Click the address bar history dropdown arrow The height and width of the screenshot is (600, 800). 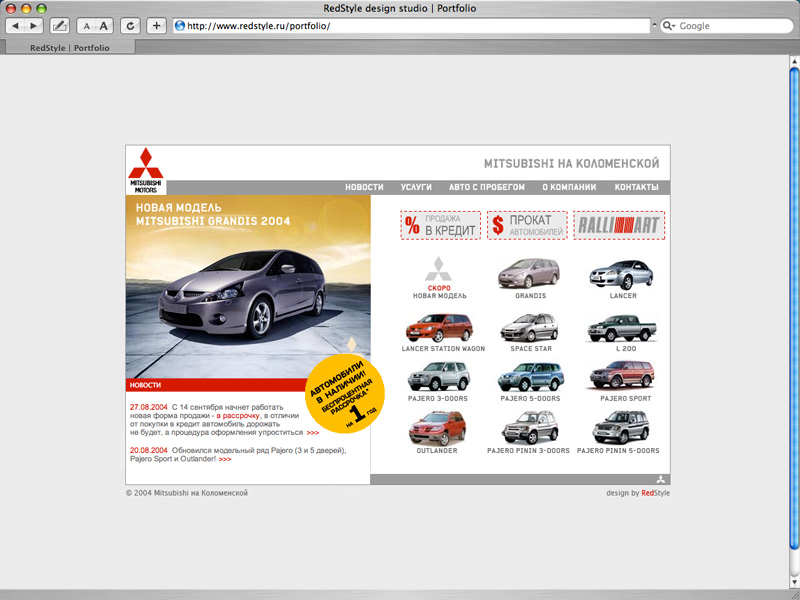click(654, 26)
